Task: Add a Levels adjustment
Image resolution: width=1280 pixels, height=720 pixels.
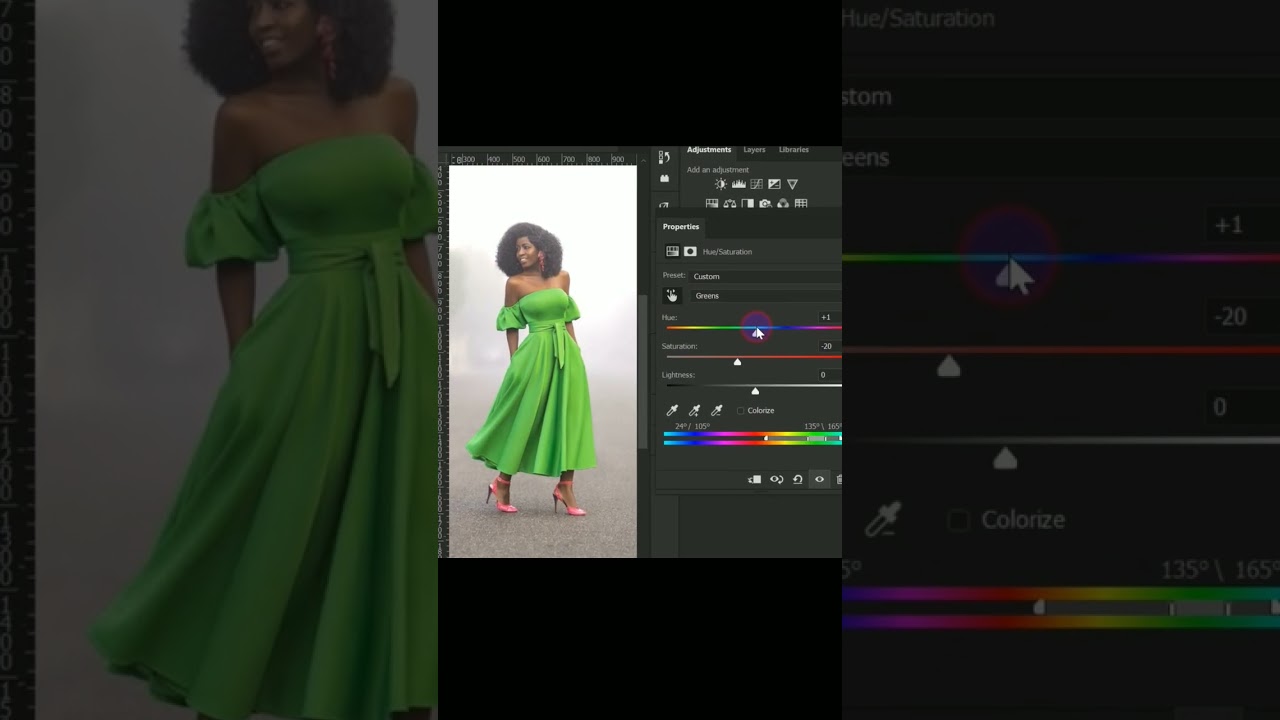Action: 739,184
